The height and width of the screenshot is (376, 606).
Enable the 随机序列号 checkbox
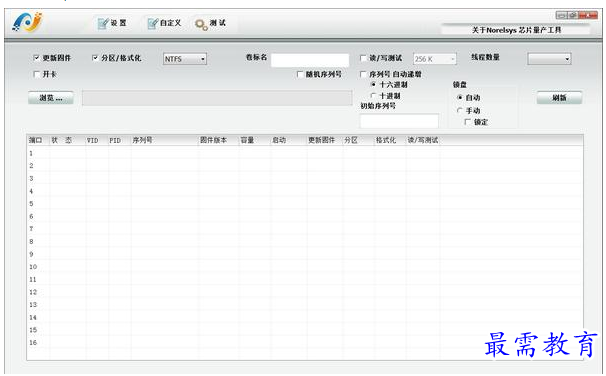pyautogui.click(x=300, y=74)
